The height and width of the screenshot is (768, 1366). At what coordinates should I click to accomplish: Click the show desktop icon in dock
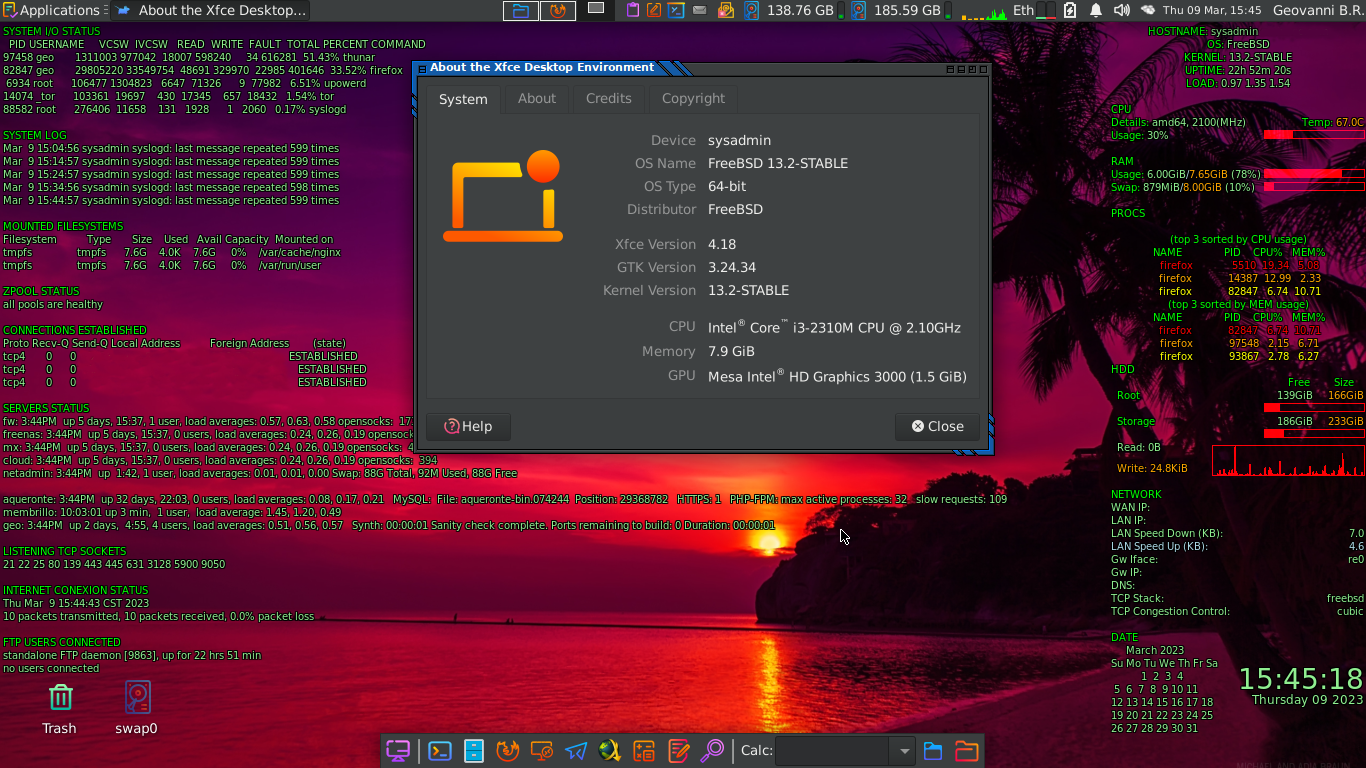(x=398, y=751)
